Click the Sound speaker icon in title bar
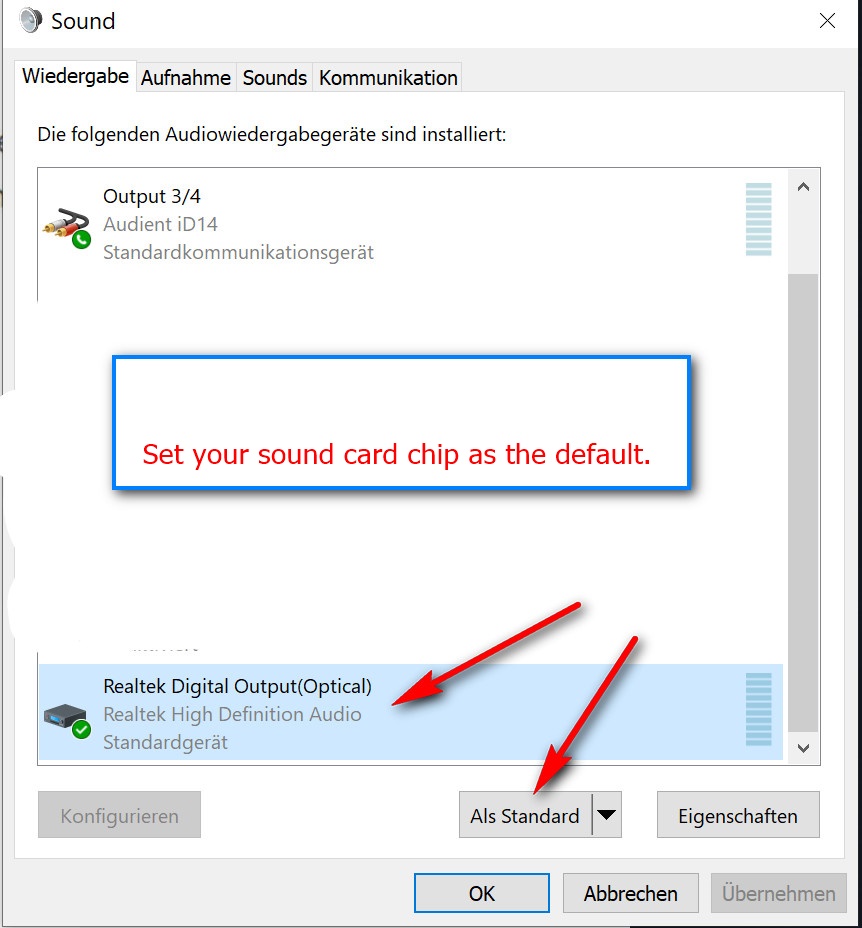The width and height of the screenshot is (862, 928). click(30, 21)
